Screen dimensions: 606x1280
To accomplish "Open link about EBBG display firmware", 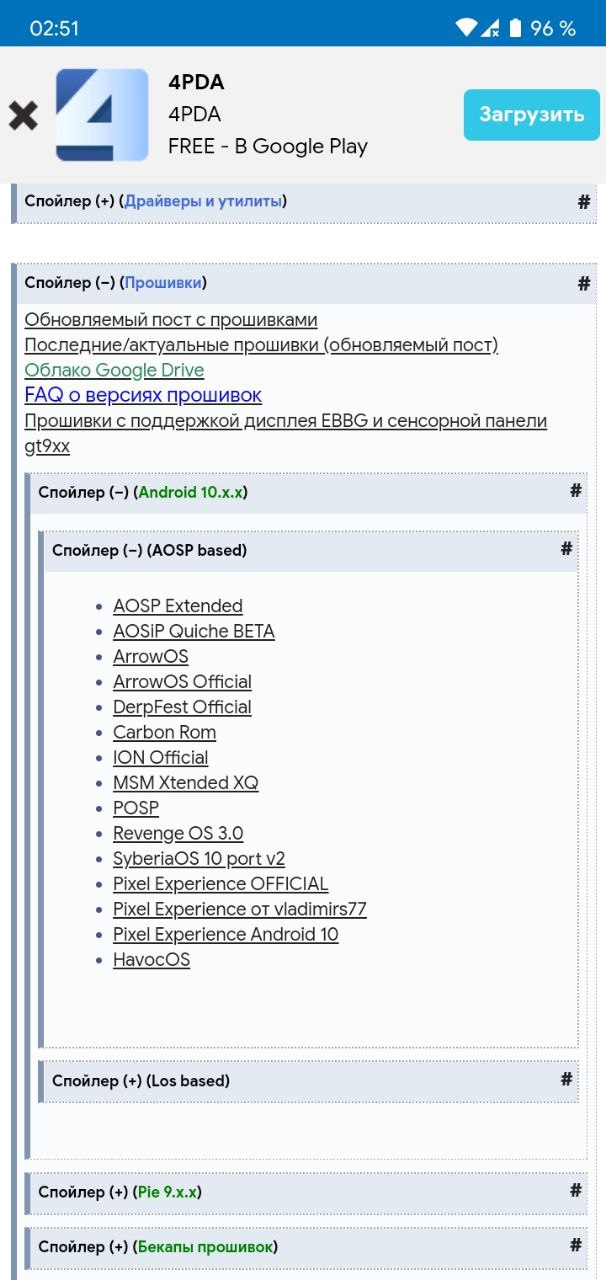I will click(x=285, y=433).
